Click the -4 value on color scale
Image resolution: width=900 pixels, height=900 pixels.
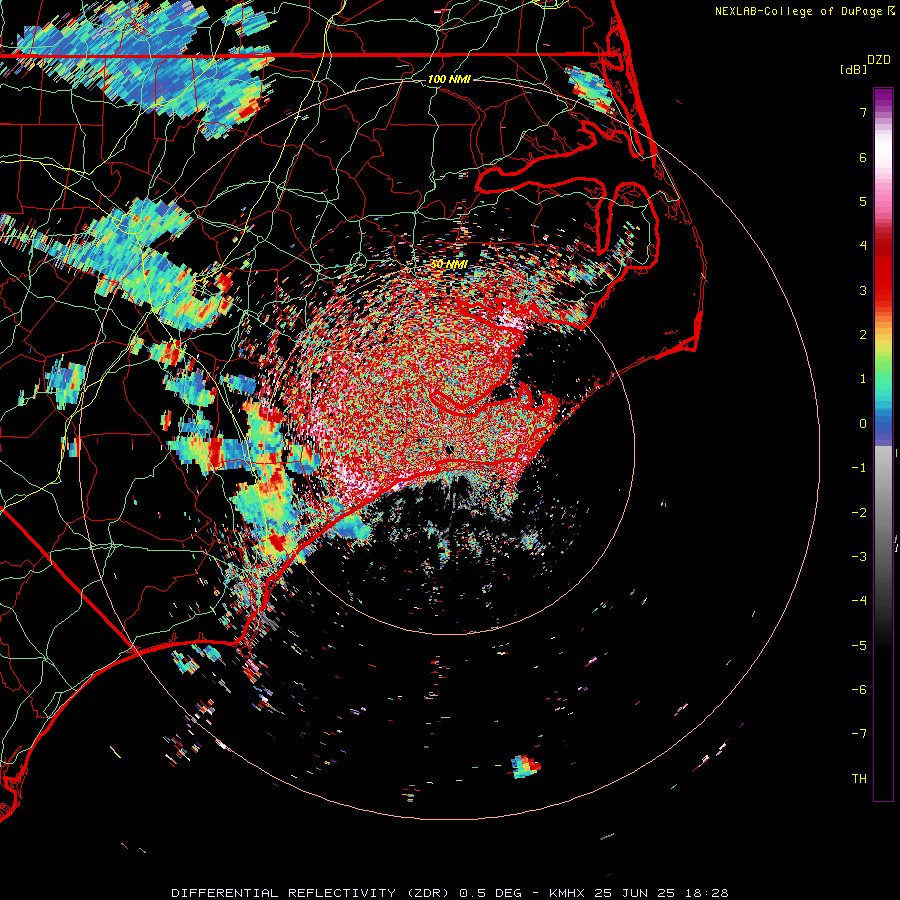pyautogui.click(x=859, y=601)
